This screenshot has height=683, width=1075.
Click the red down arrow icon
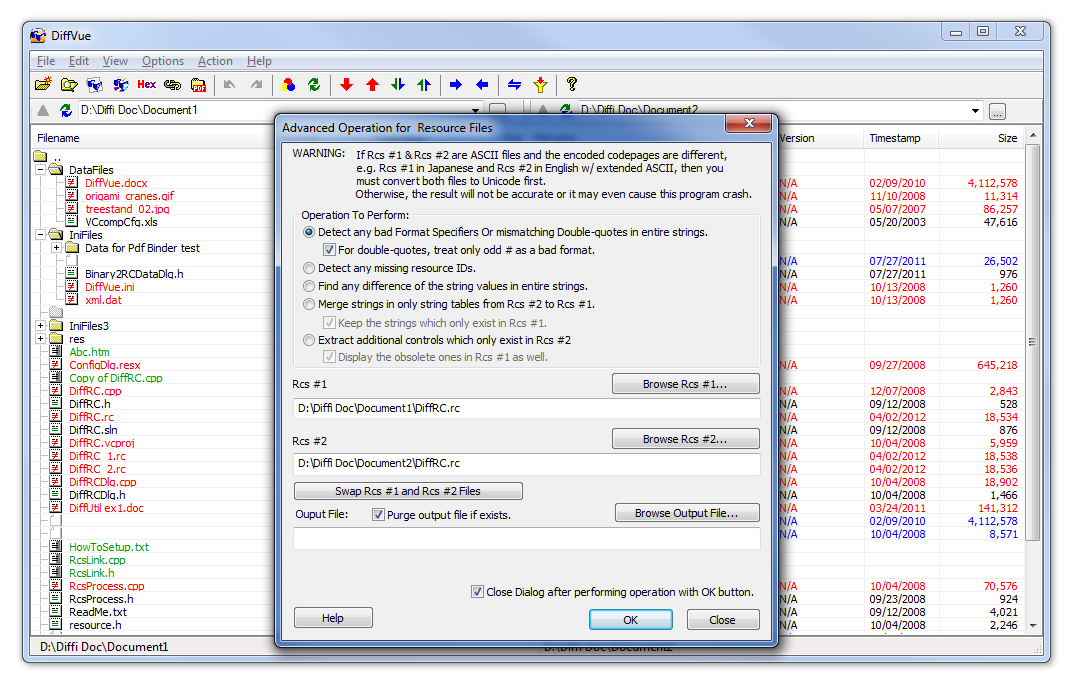click(346, 84)
